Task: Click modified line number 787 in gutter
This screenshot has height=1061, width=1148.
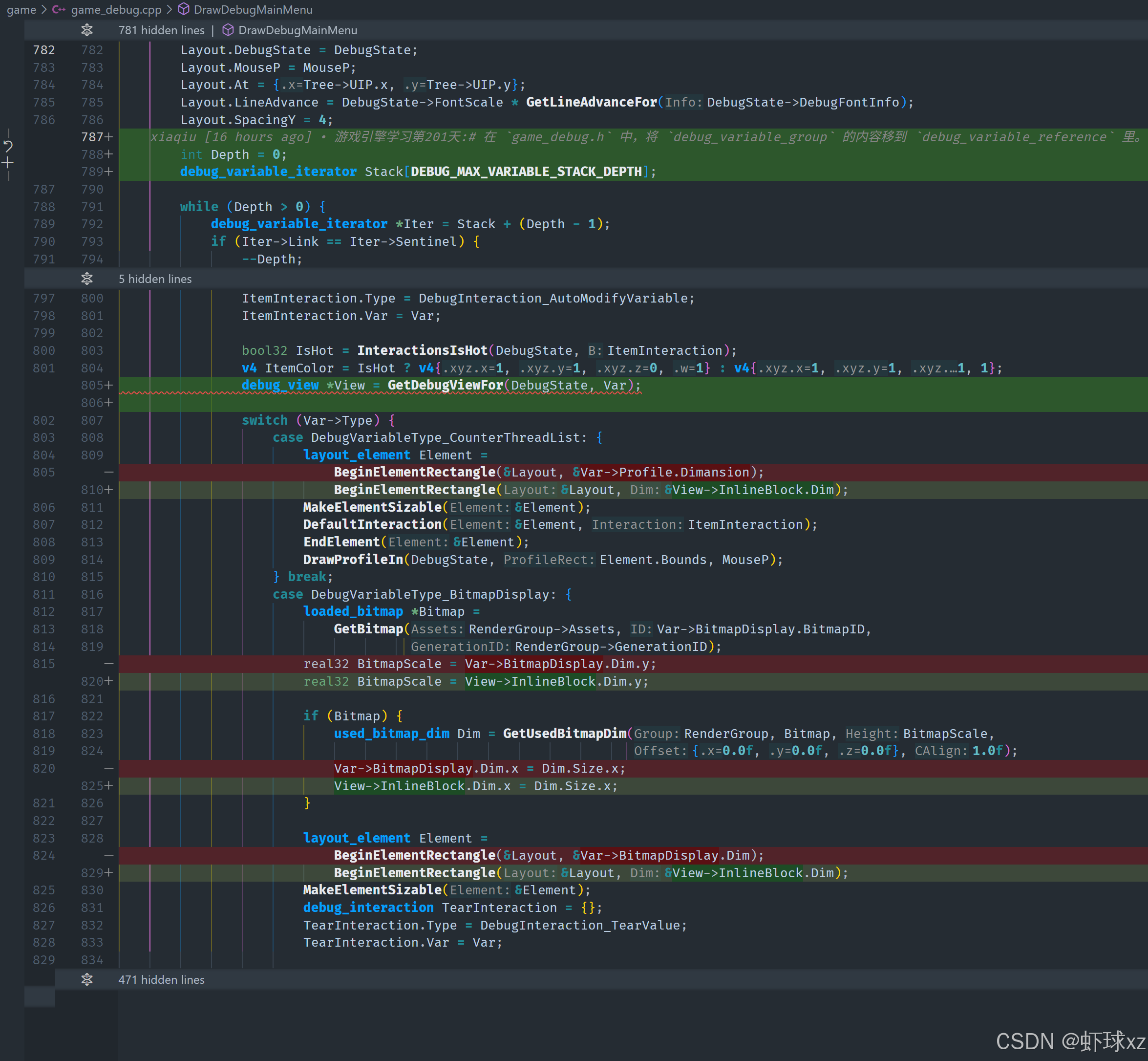Action: pos(92,137)
